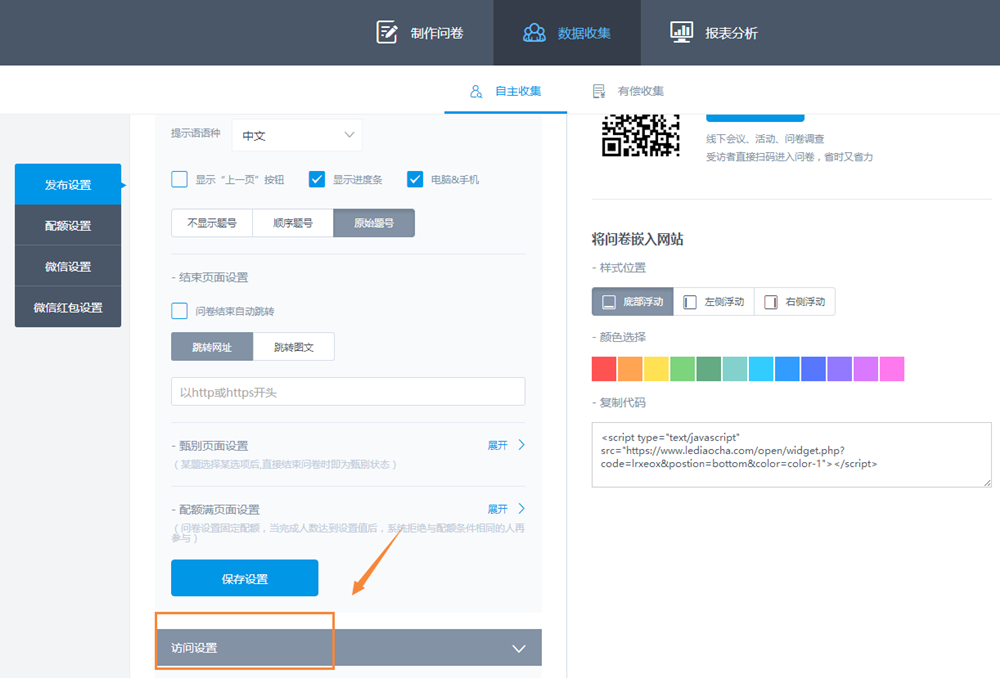Click the 自主收集 person icon

[476, 91]
